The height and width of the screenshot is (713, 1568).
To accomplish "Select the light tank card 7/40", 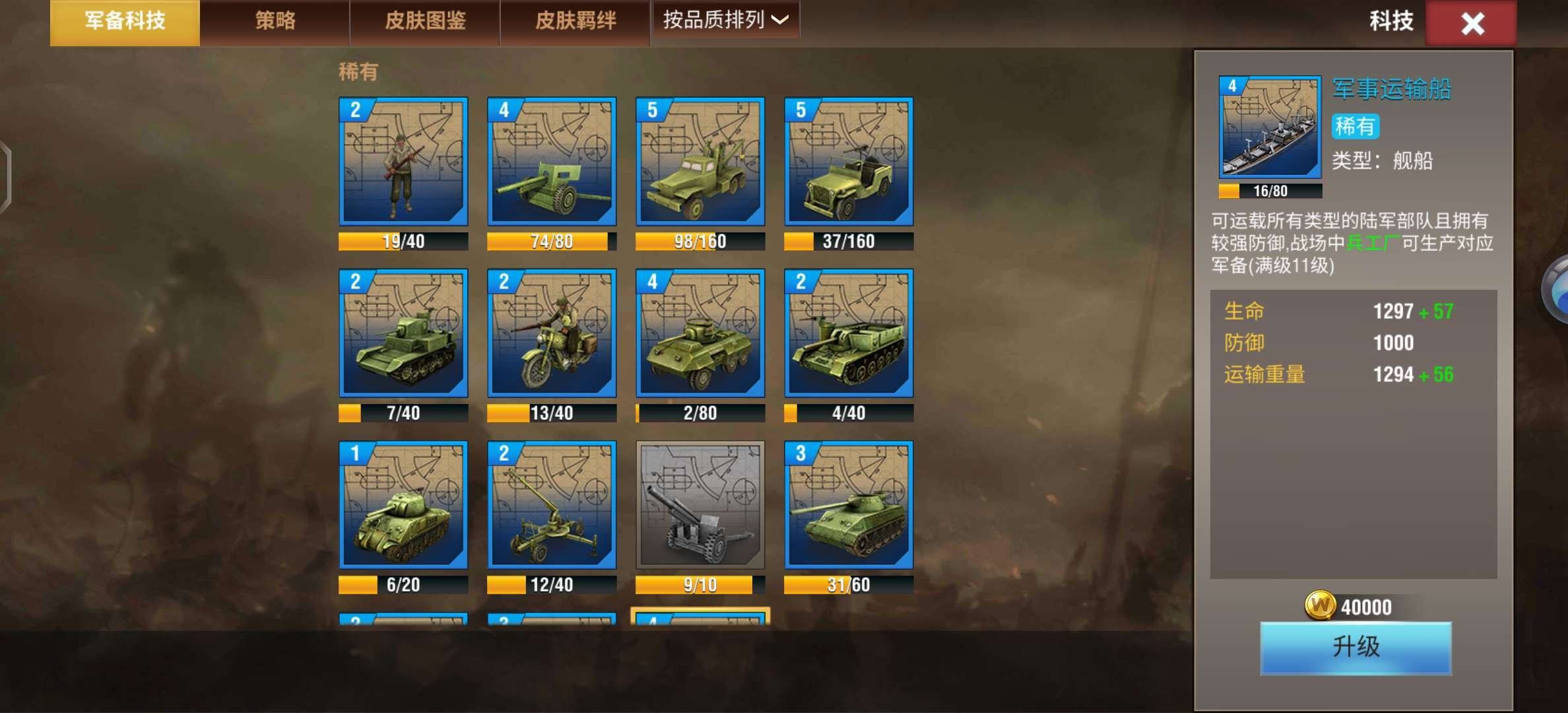I will click(403, 333).
